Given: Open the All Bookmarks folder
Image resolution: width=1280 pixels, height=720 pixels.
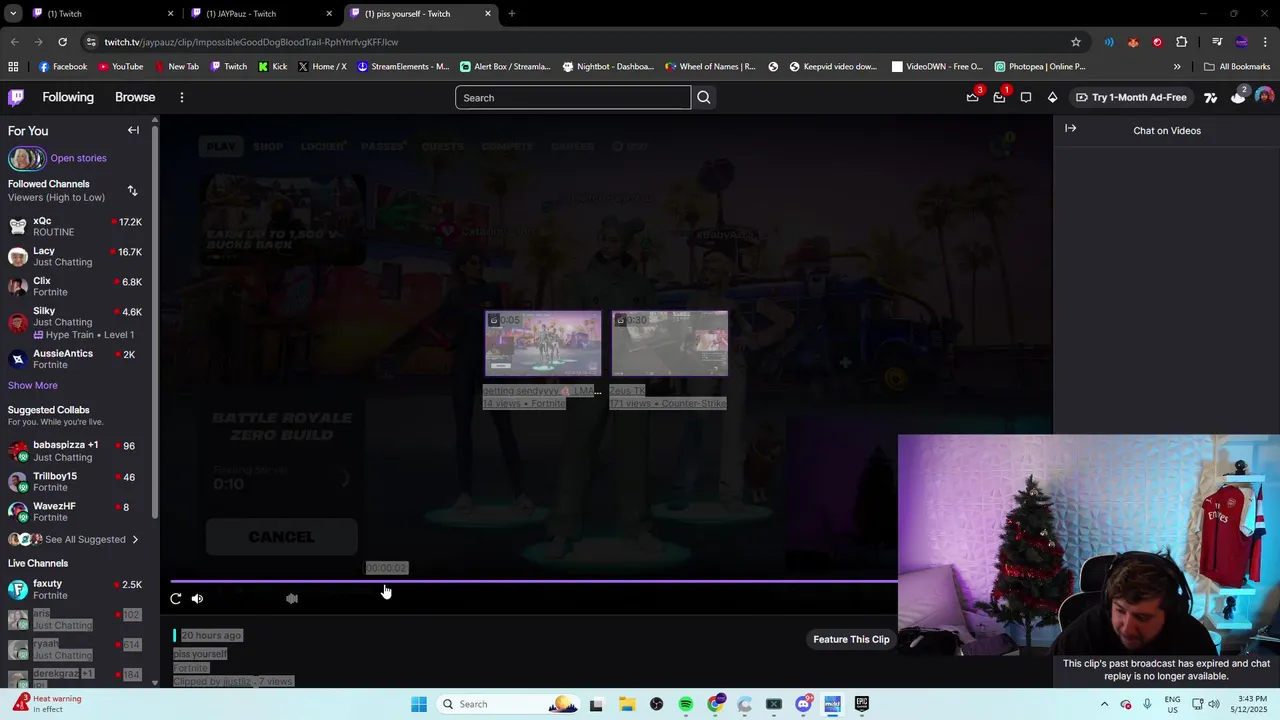Looking at the screenshot, I should (x=1237, y=67).
